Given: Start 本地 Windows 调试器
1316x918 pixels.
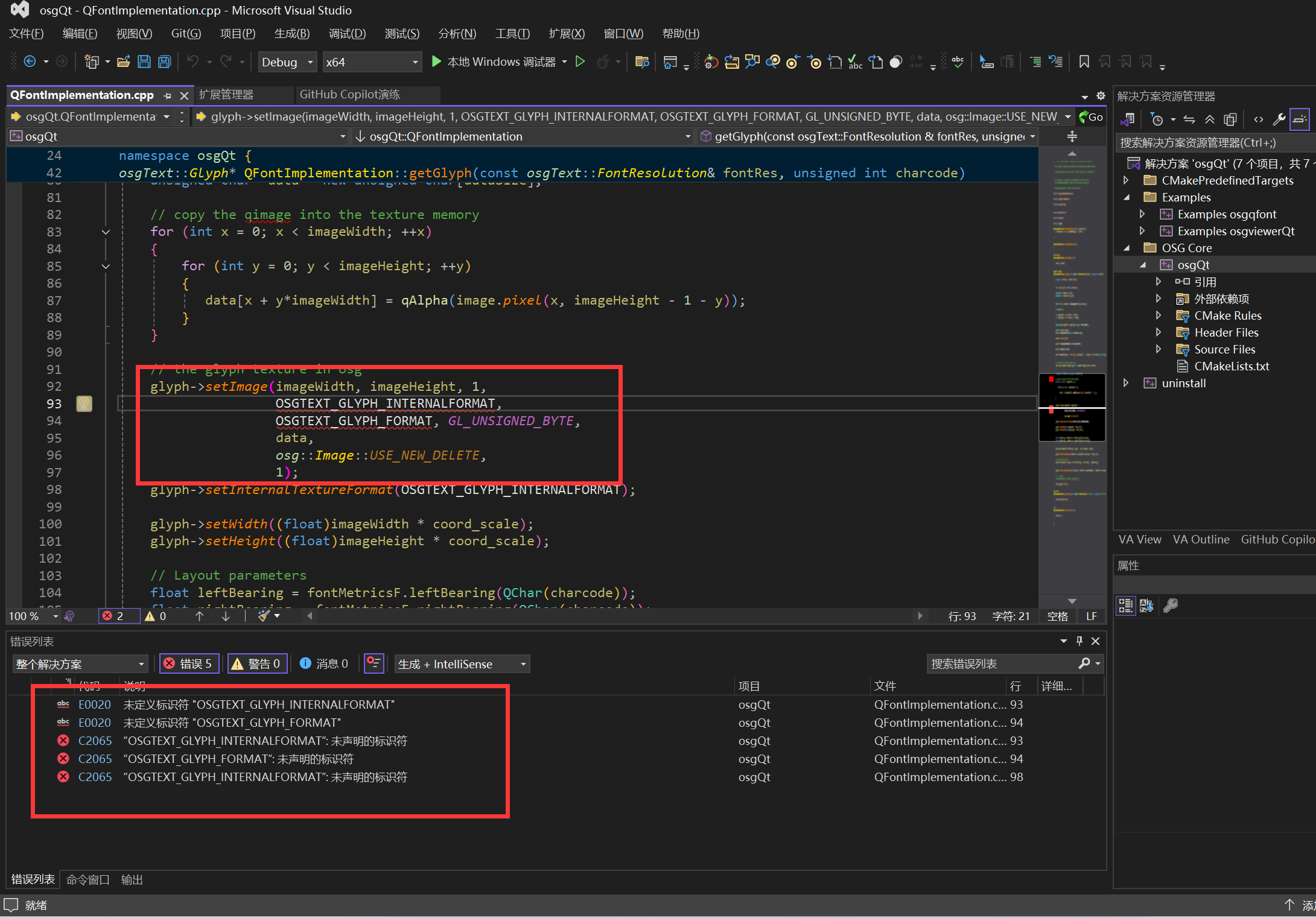Looking at the screenshot, I should (494, 62).
